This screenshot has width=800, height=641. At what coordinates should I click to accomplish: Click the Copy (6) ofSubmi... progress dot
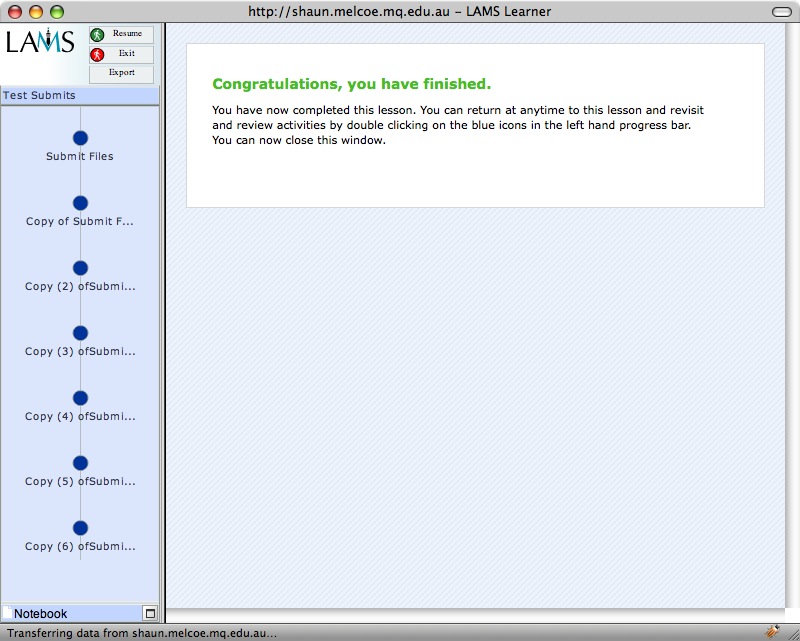[x=80, y=528]
